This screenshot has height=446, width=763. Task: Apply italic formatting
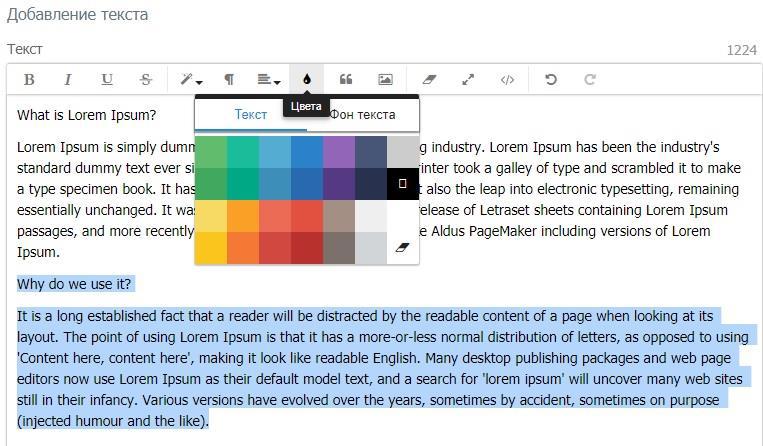point(68,79)
